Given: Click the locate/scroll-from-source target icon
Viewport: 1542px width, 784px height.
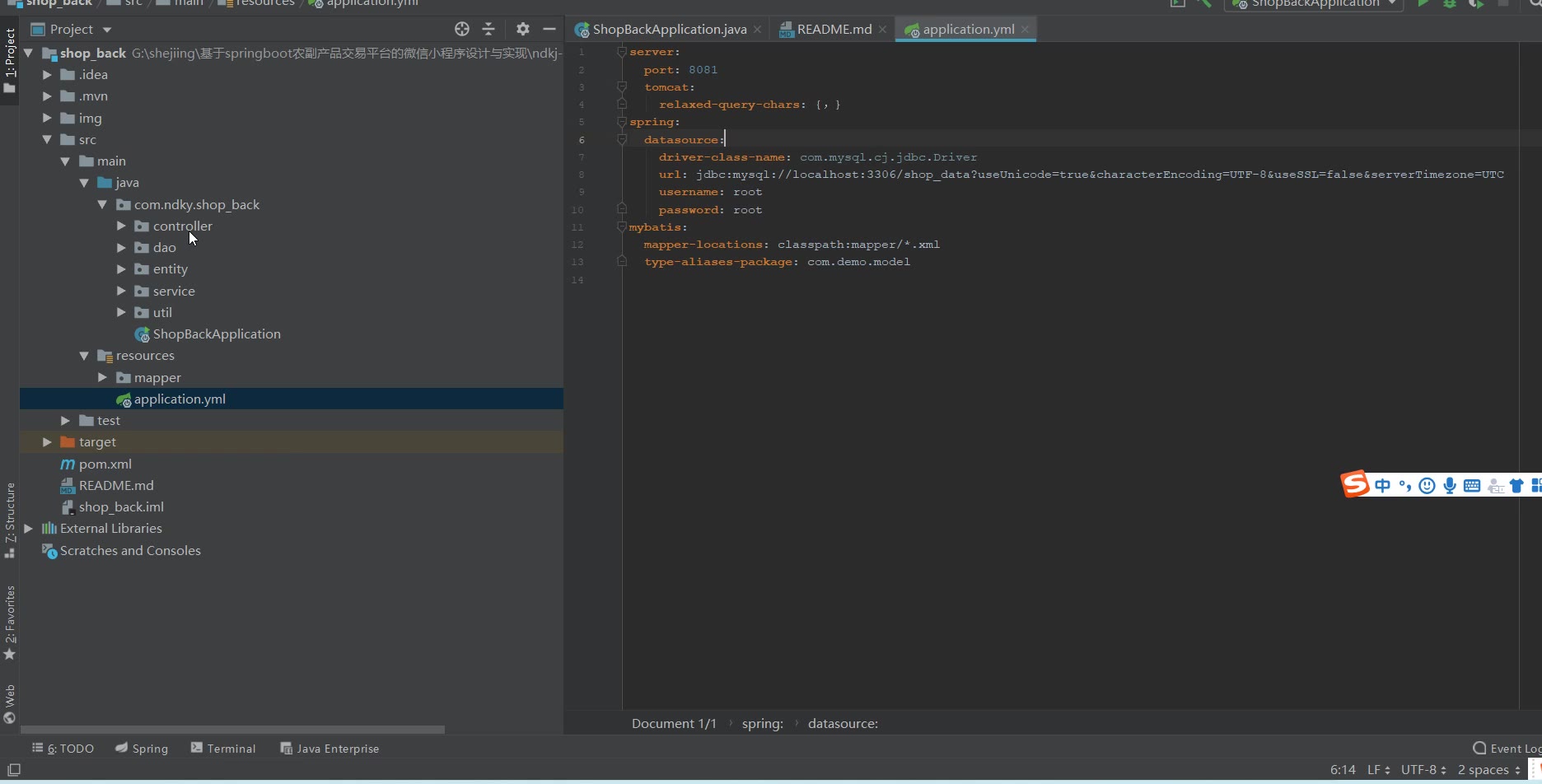Looking at the screenshot, I should 462,30.
